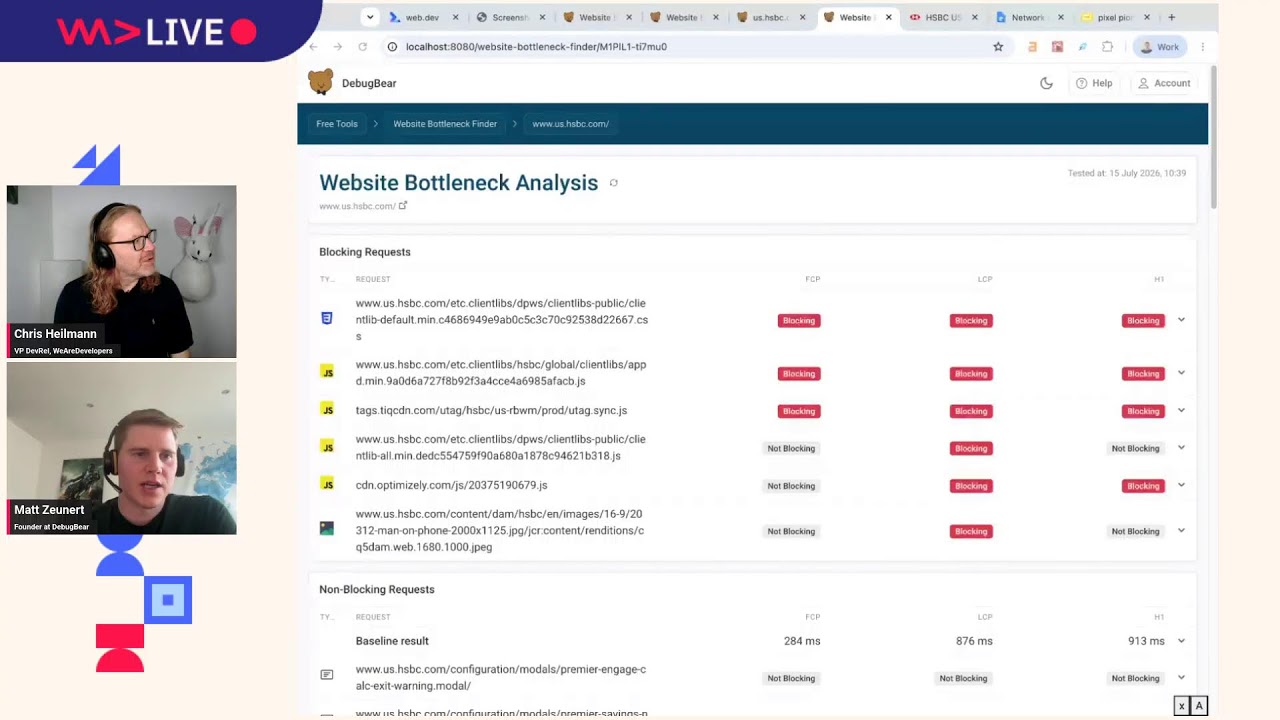Open www.us.hsbc.com via external link icon
This screenshot has width=1280, height=720.
coord(403,206)
